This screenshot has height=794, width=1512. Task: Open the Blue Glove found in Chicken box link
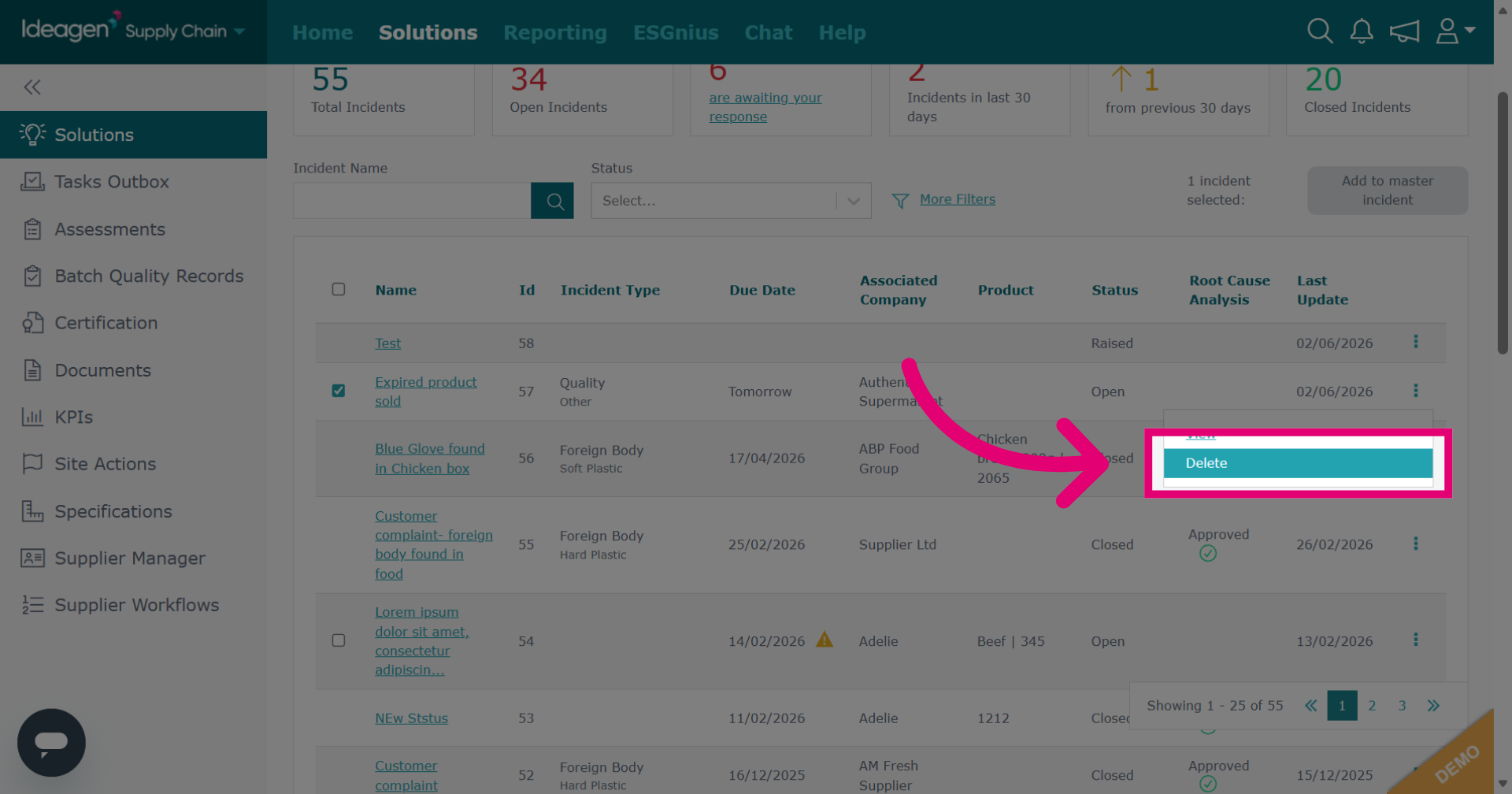coord(430,458)
